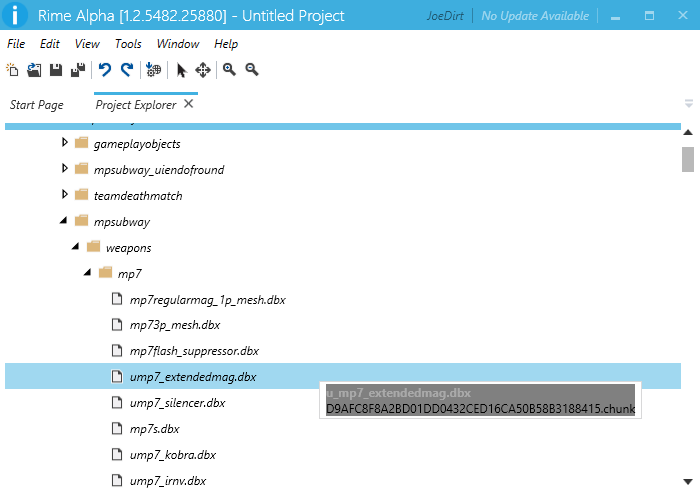This screenshot has width=700, height=500.
Task: Click the Save All toolbar icon
Action: click(78, 70)
